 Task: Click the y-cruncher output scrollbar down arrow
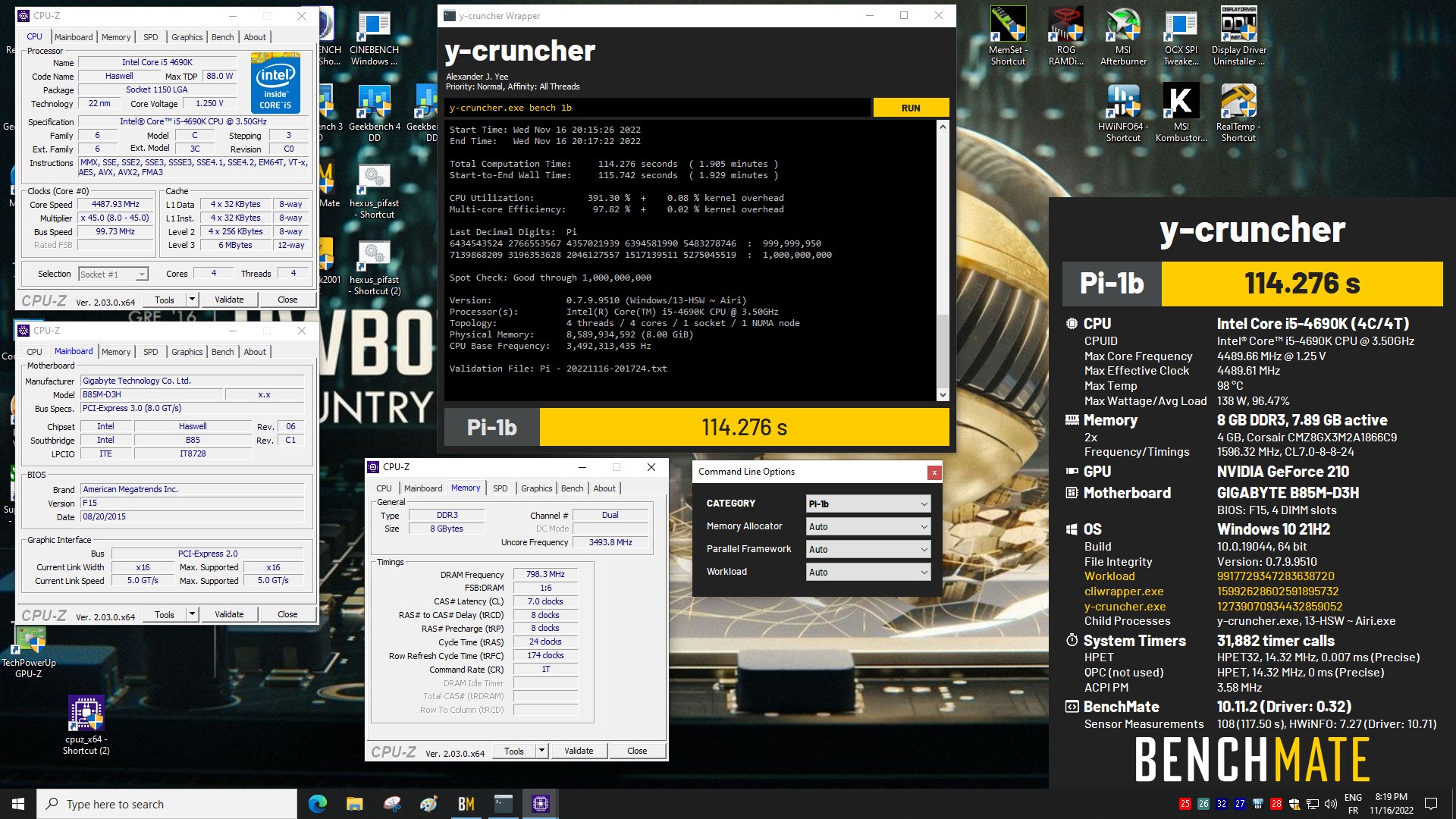point(943,395)
